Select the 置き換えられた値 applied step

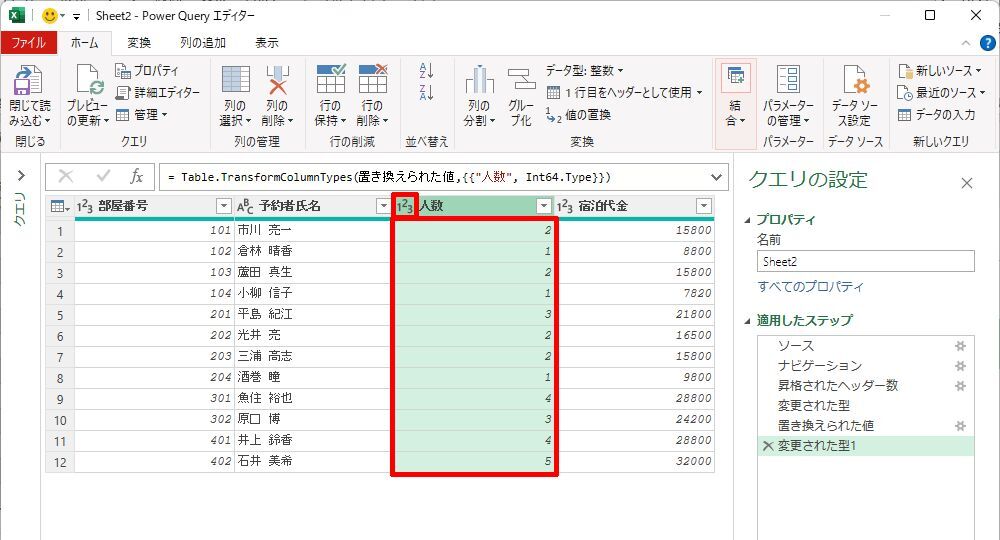(x=826, y=426)
